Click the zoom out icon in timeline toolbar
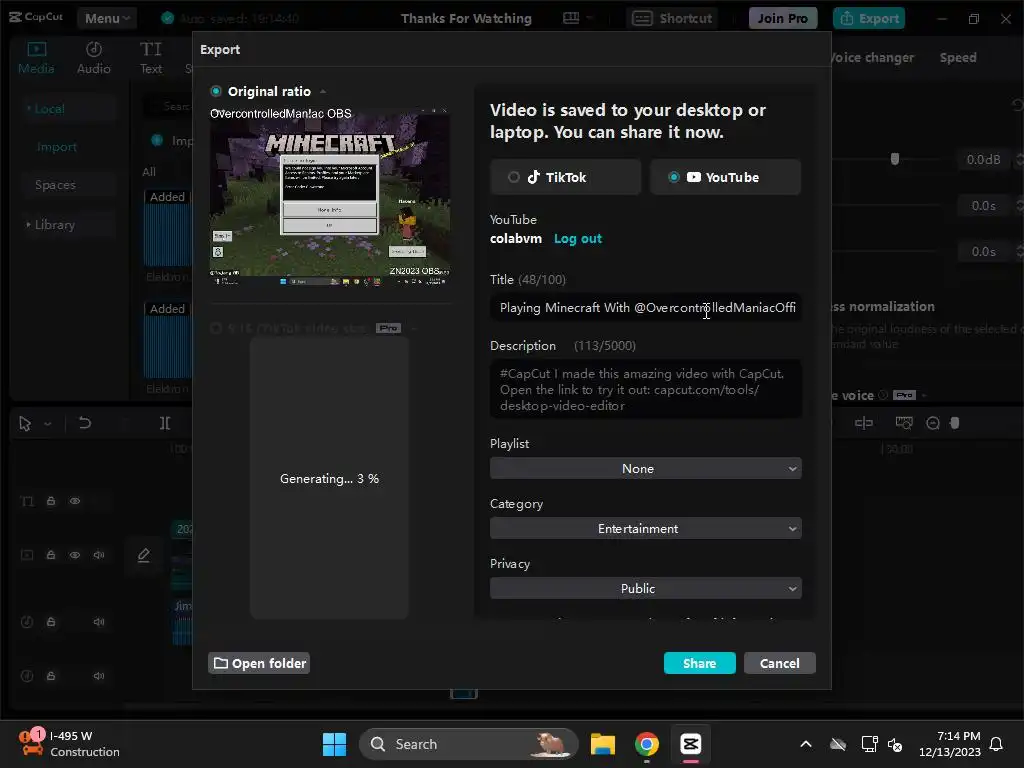Viewport: 1024px width, 768px height. click(x=933, y=423)
